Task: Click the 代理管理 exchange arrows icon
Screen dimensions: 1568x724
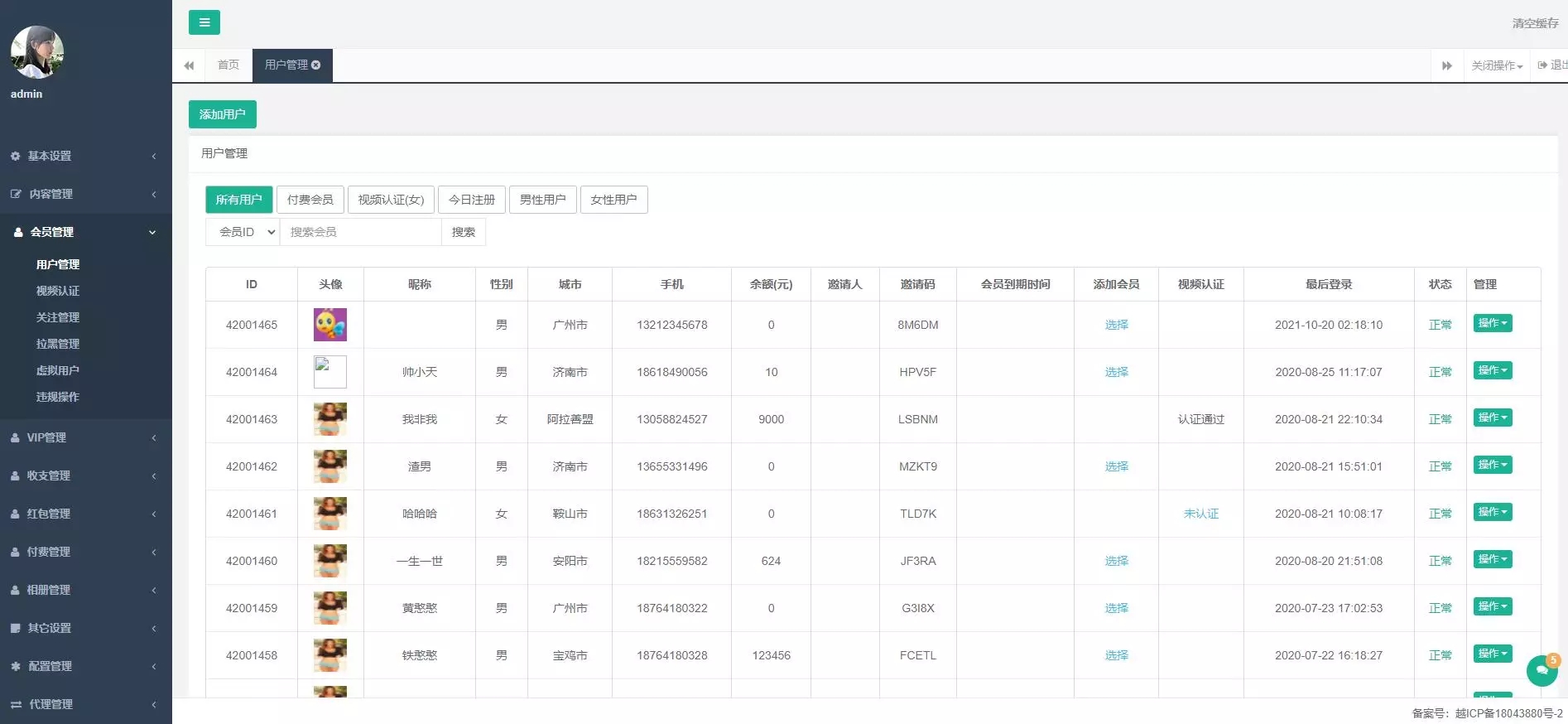Action: pyautogui.click(x=16, y=704)
